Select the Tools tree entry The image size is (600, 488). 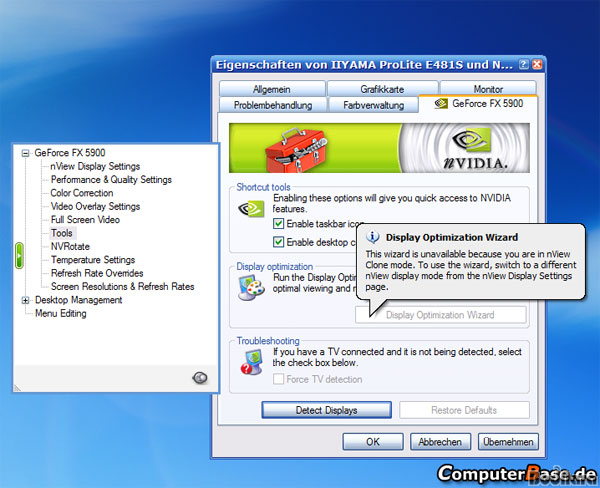coord(62,233)
